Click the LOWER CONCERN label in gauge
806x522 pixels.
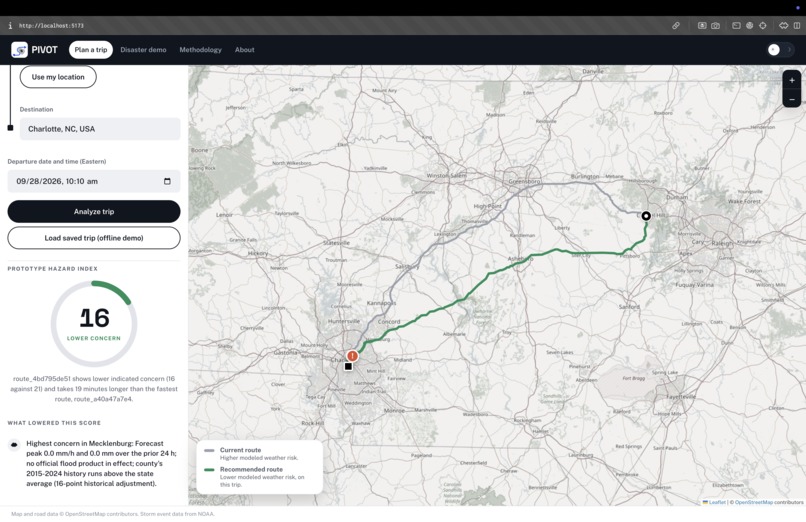[x=94, y=338]
